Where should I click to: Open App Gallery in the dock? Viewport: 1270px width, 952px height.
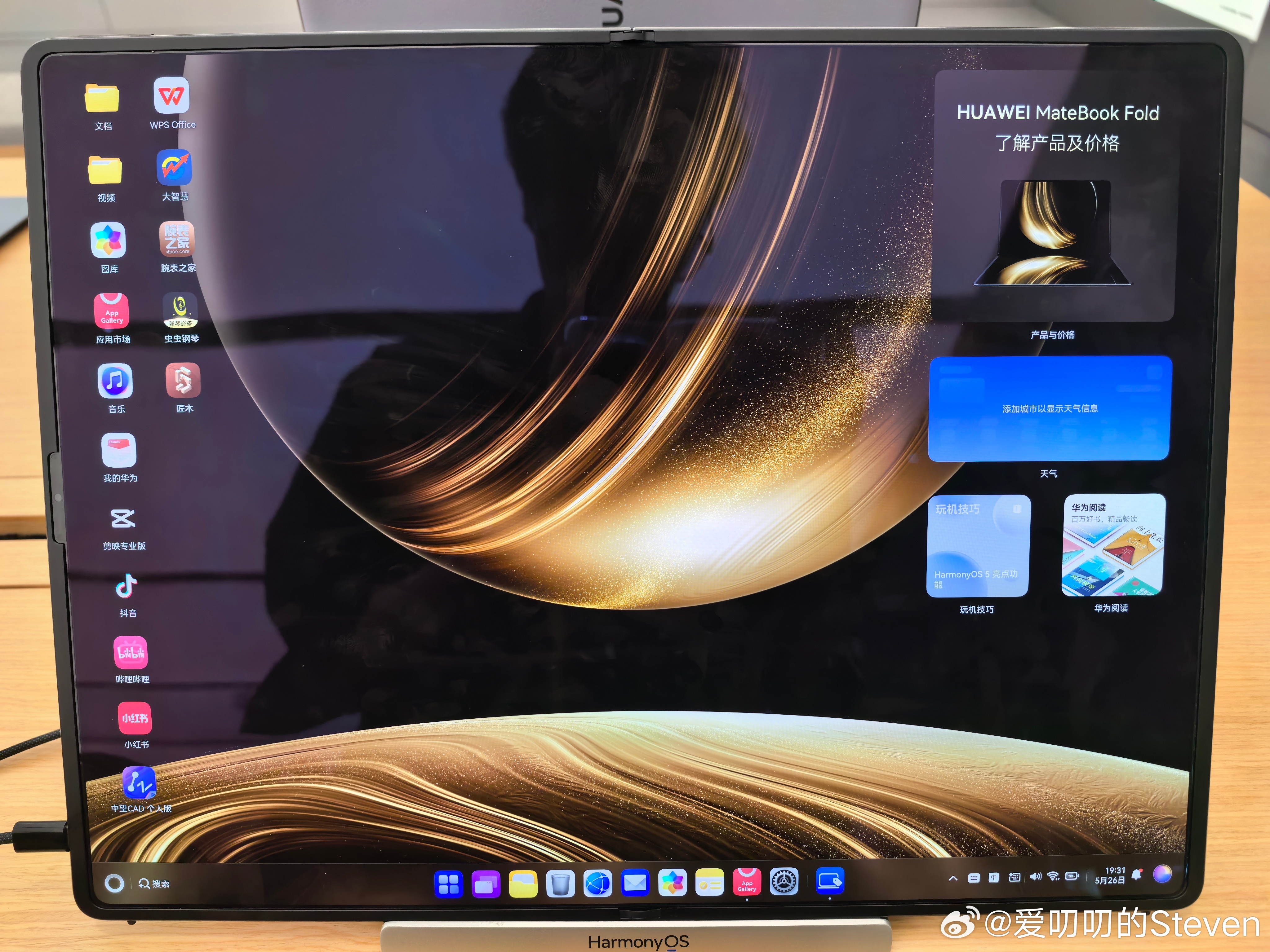coord(747,882)
